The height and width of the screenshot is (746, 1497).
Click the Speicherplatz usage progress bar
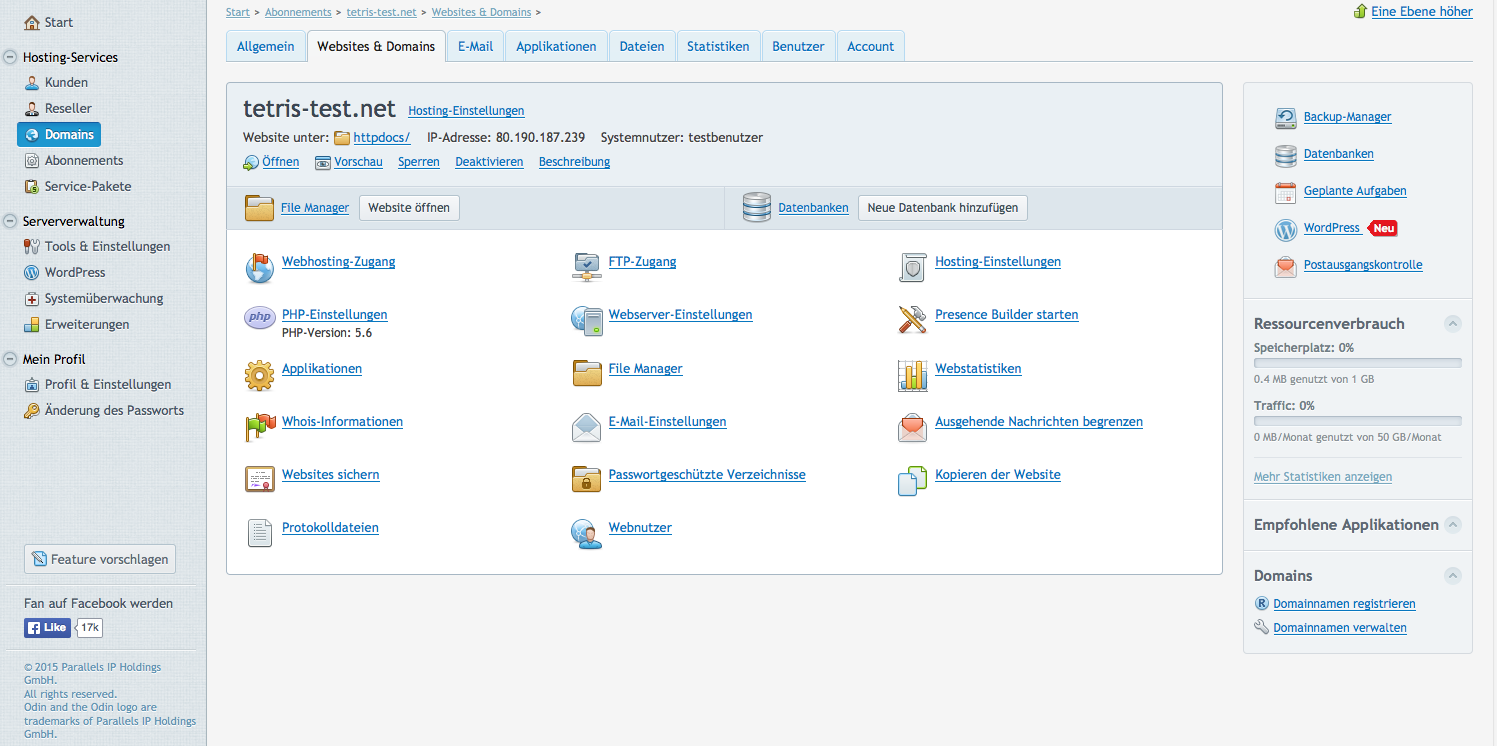1357,363
